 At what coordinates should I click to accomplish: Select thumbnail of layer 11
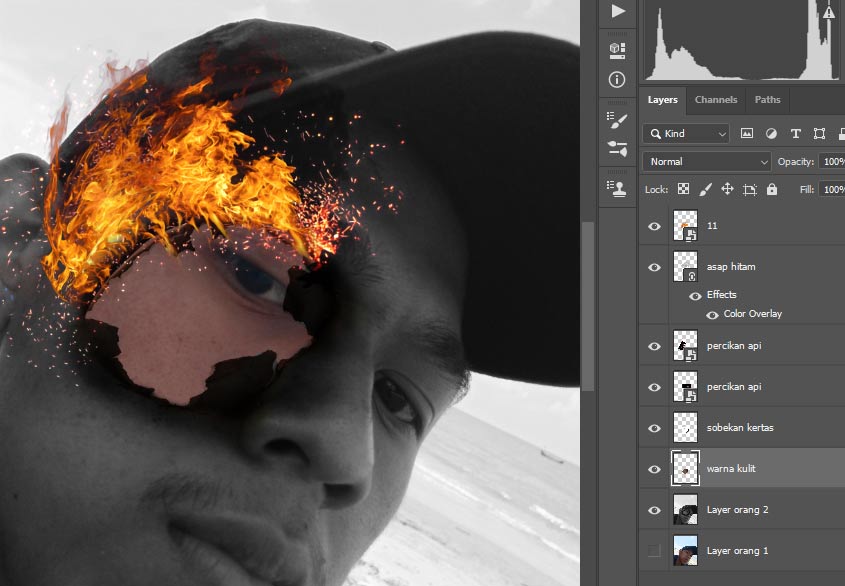click(x=685, y=225)
